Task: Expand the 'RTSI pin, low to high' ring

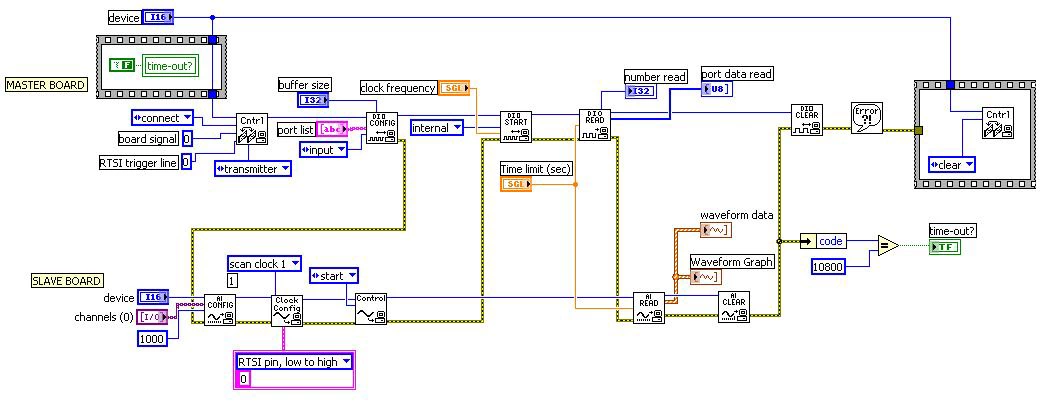Action: coord(294,361)
